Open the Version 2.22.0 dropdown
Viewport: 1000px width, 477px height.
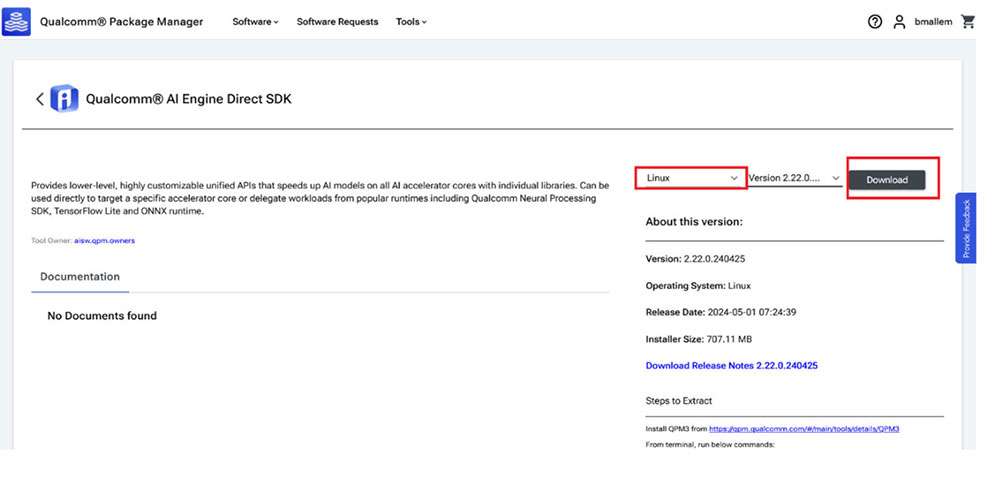tap(795, 178)
